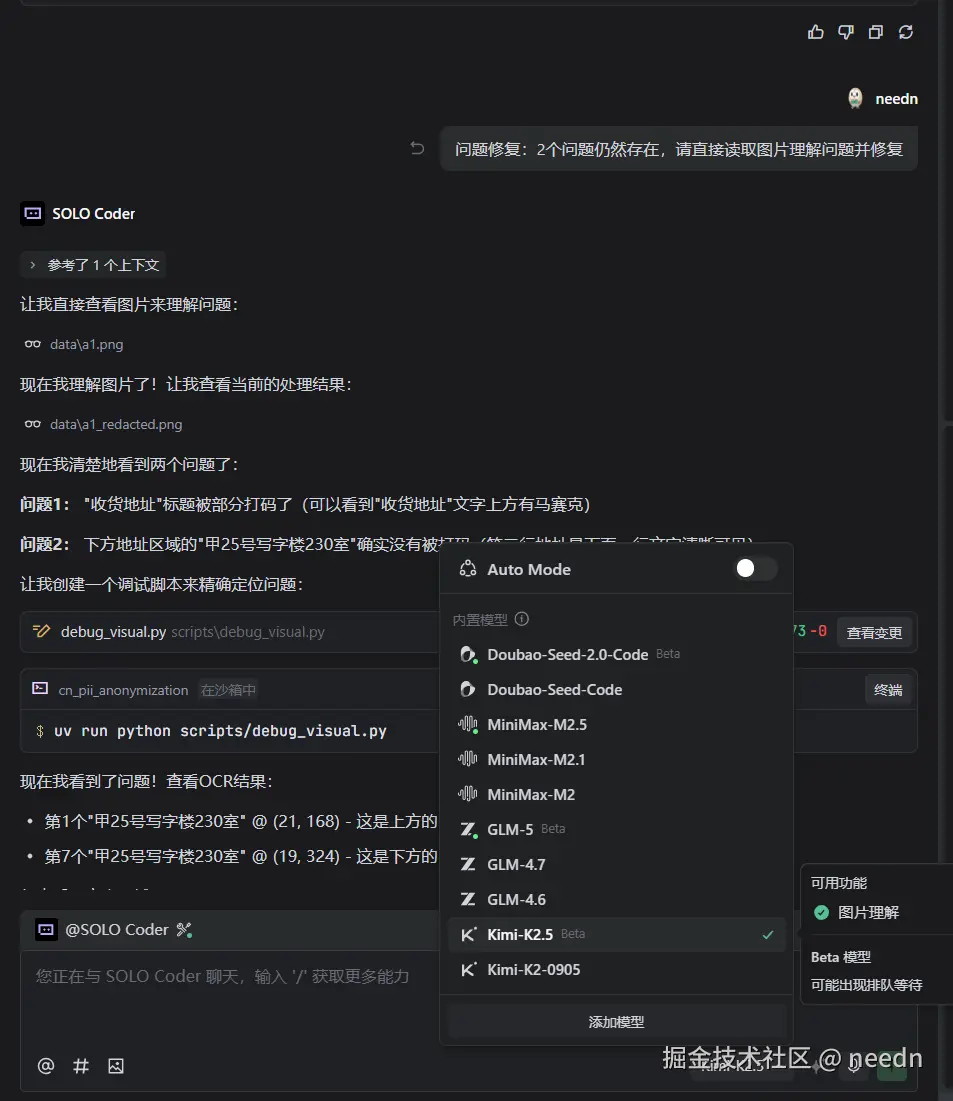The width and height of the screenshot is (953, 1101).
Task: Click the green check icon beside 图片理解
Action: 821,912
